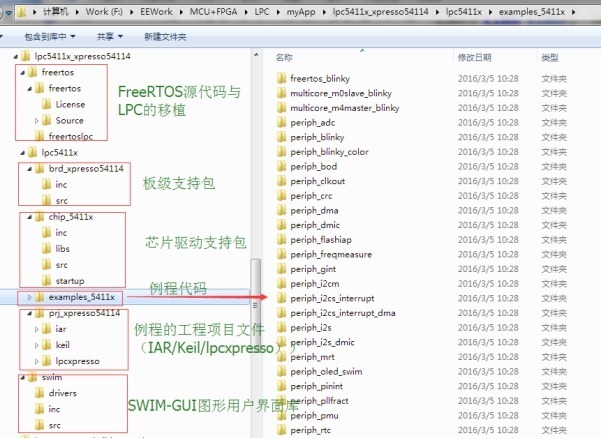
Task: Jump to EEWork in the breadcrumb path
Action: tap(156, 12)
